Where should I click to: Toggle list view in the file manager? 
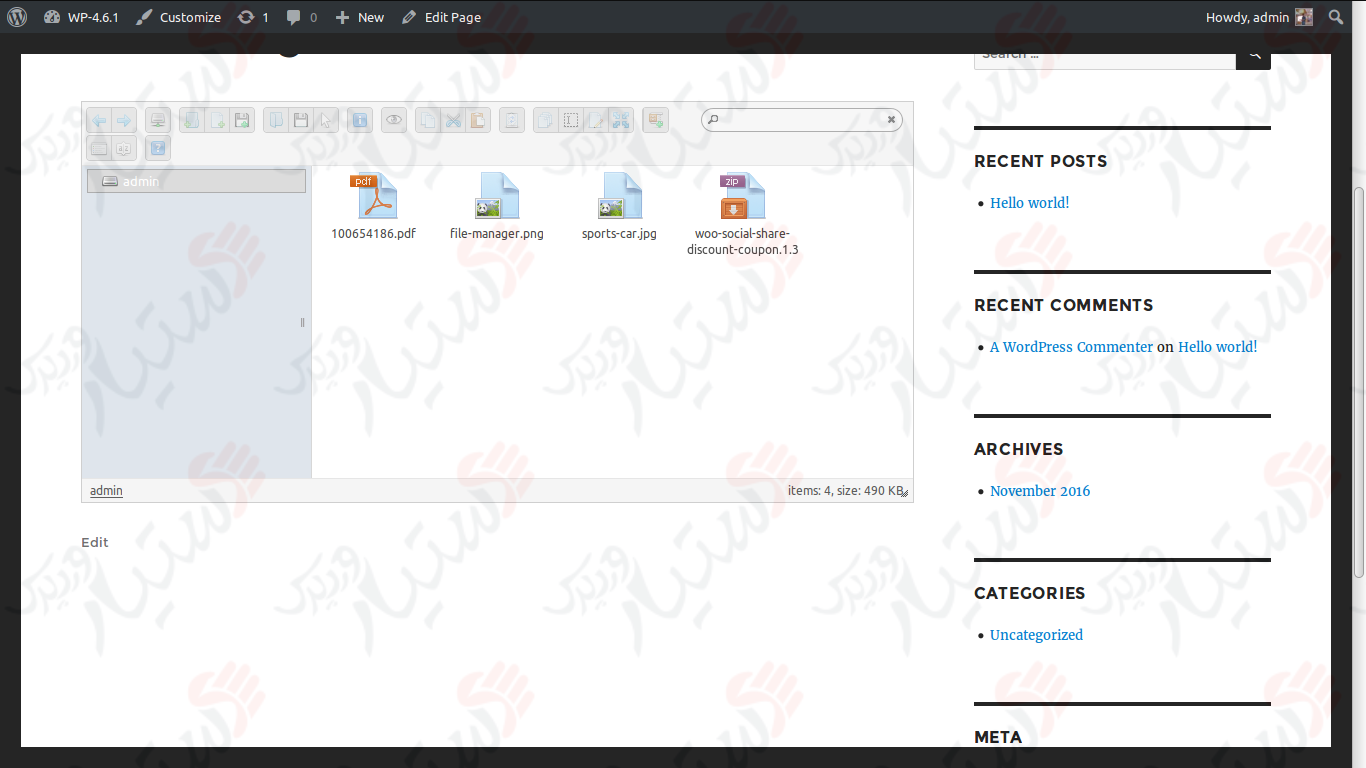click(99, 148)
